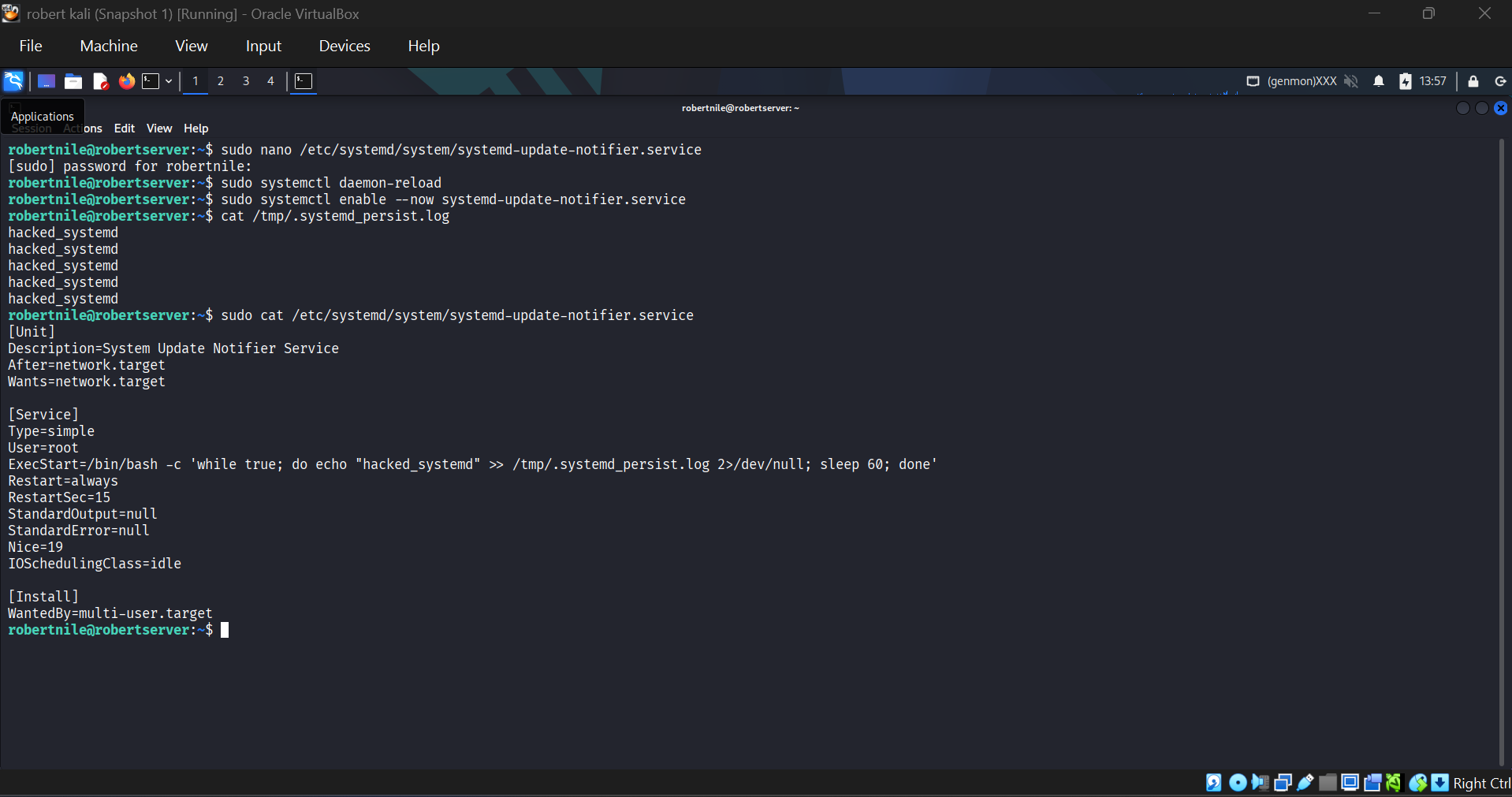Launch the text editor panel icon
Viewport: 1512px width, 797px height.
[x=100, y=81]
